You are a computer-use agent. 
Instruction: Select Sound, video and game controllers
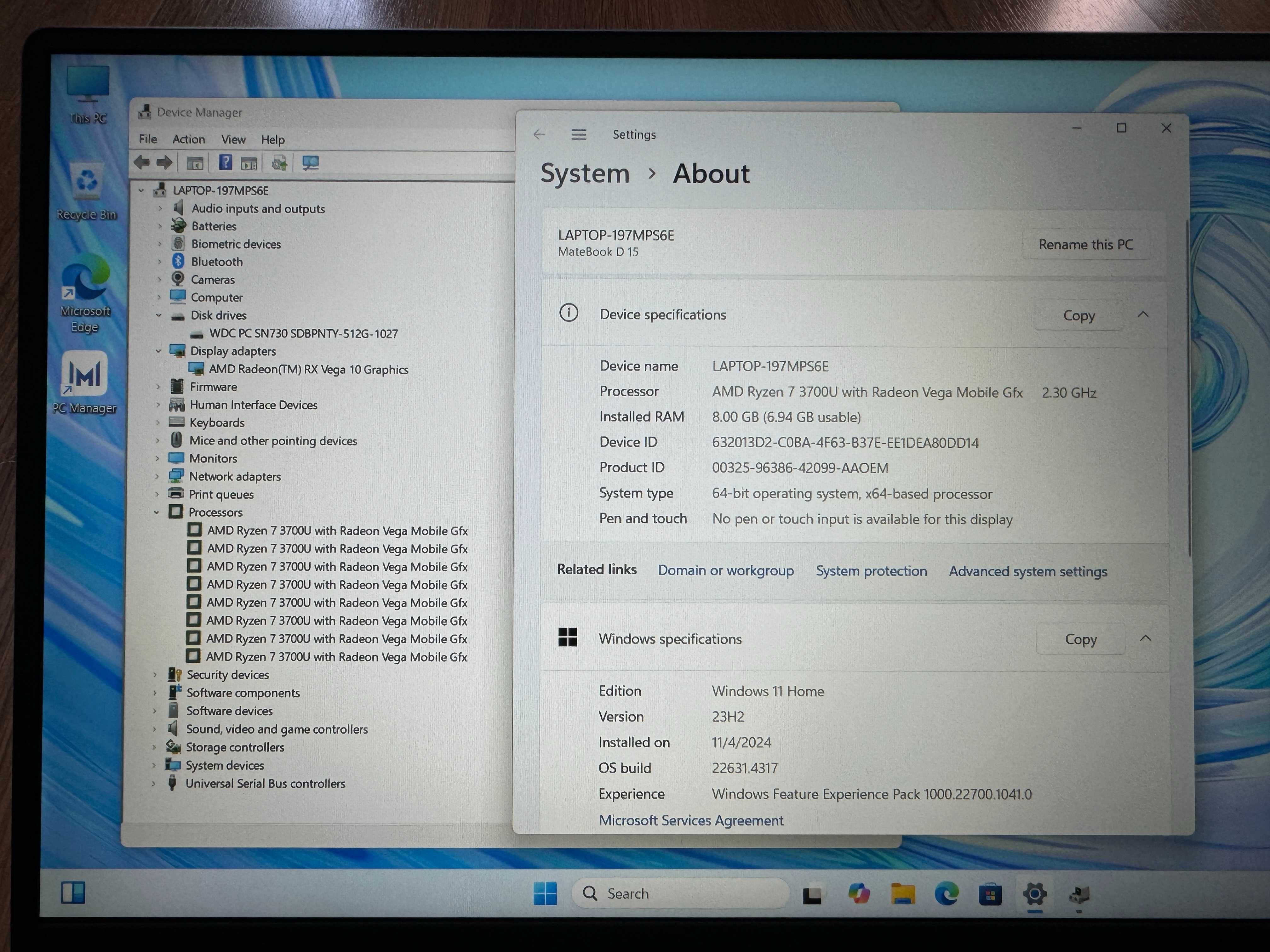coord(277,729)
